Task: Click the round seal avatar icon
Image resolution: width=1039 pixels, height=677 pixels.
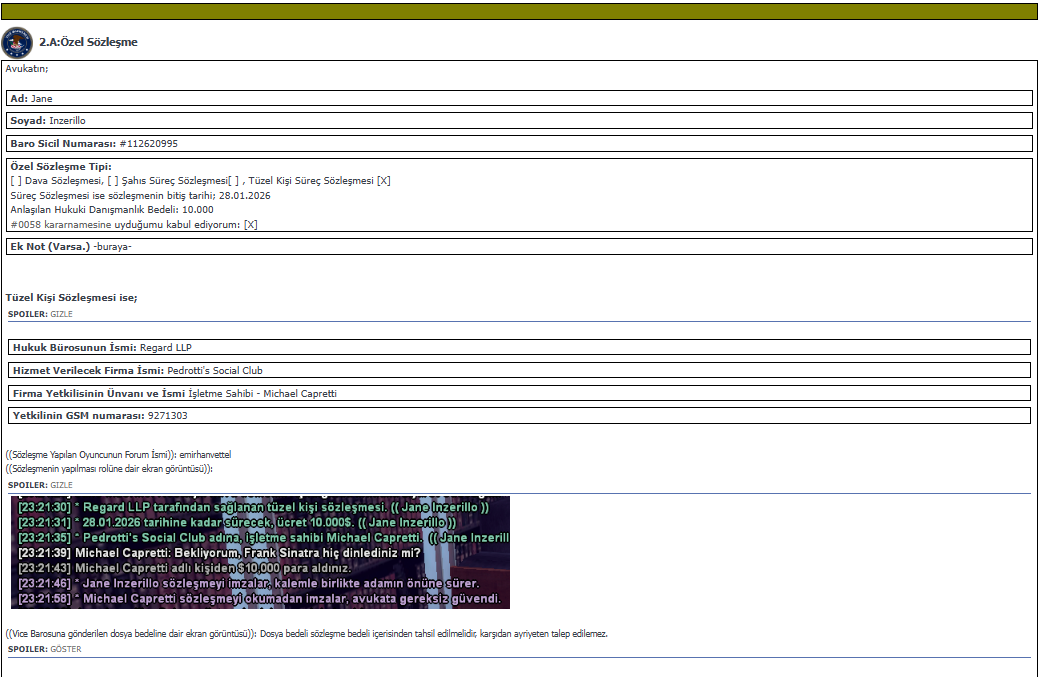Action: (x=17, y=42)
